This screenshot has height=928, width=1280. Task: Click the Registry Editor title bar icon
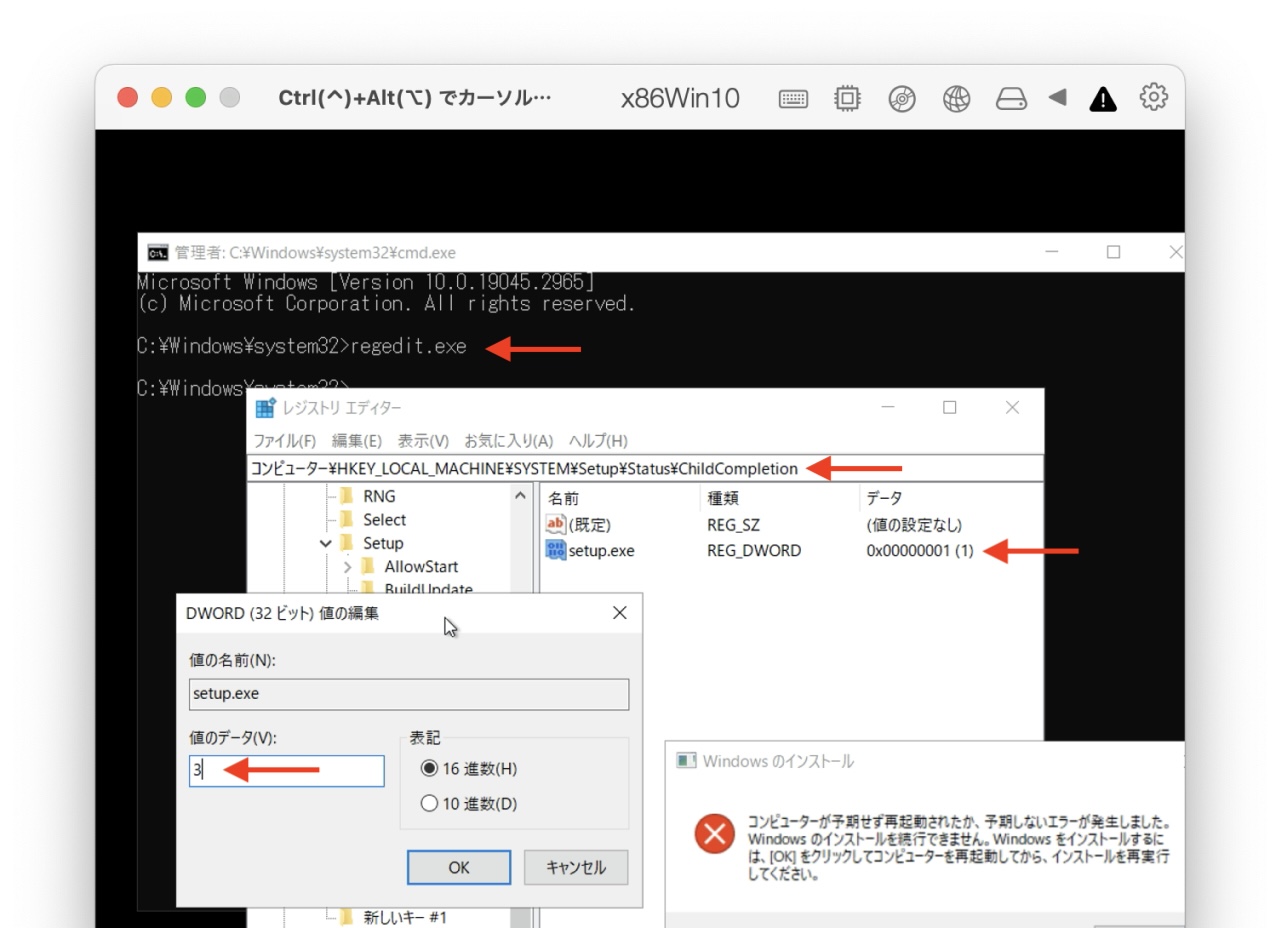[265, 408]
